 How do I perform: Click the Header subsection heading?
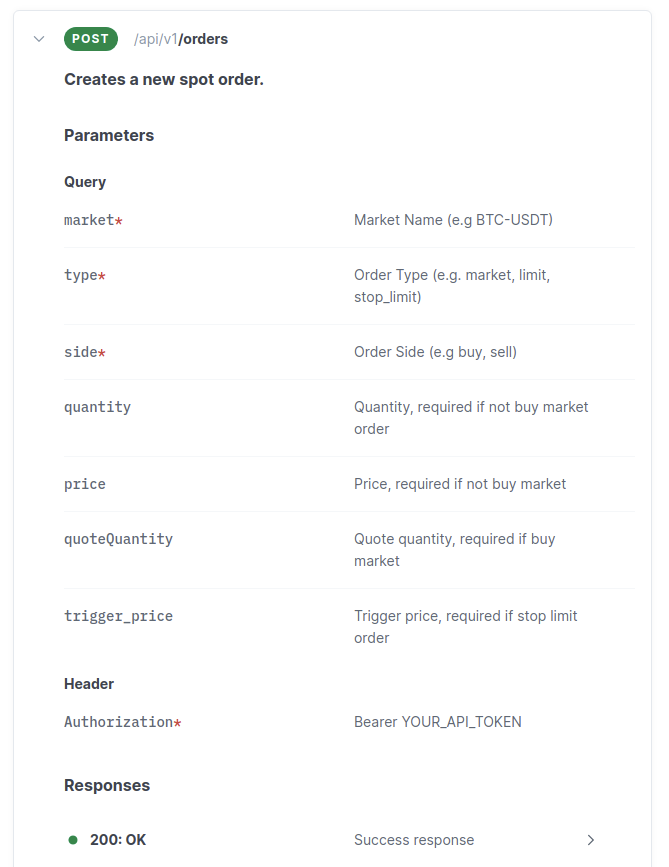[x=89, y=684]
